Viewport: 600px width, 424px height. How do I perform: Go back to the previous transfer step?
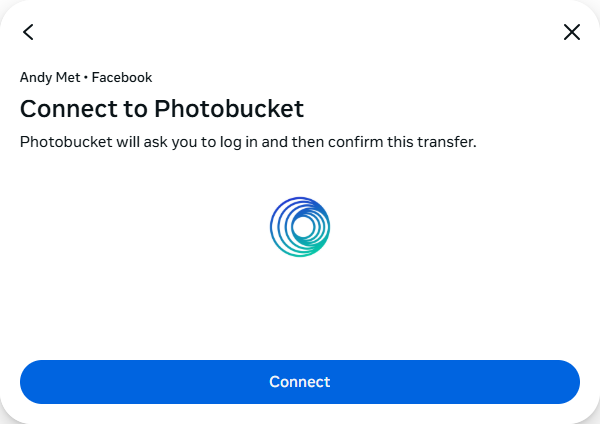click(x=28, y=32)
